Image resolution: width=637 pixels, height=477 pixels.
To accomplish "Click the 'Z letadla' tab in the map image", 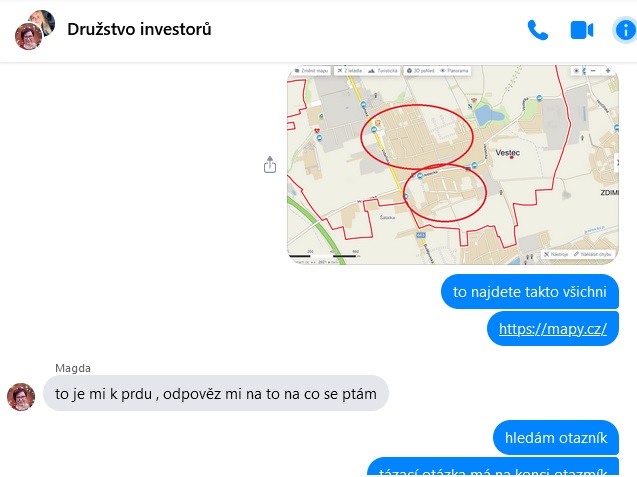I will point(350,71).
